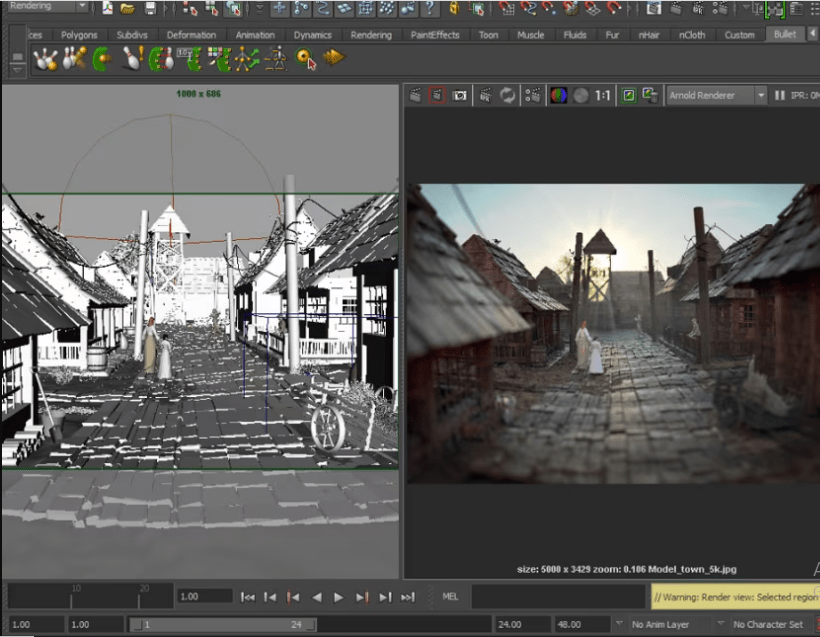Viewport: 820px width, 637px height.
Task: Click the MEL command line label
Action: (x=450, y=597)
